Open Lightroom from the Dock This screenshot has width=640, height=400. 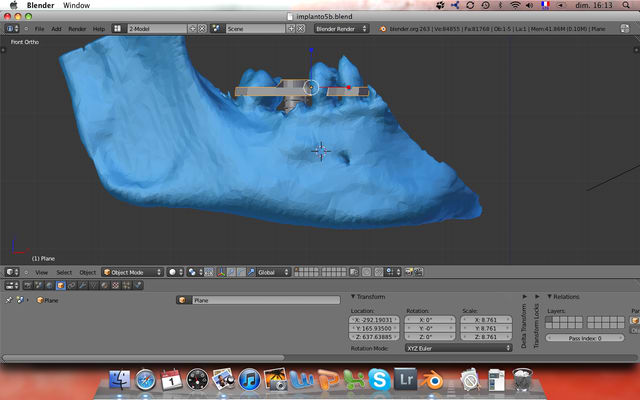408,380
